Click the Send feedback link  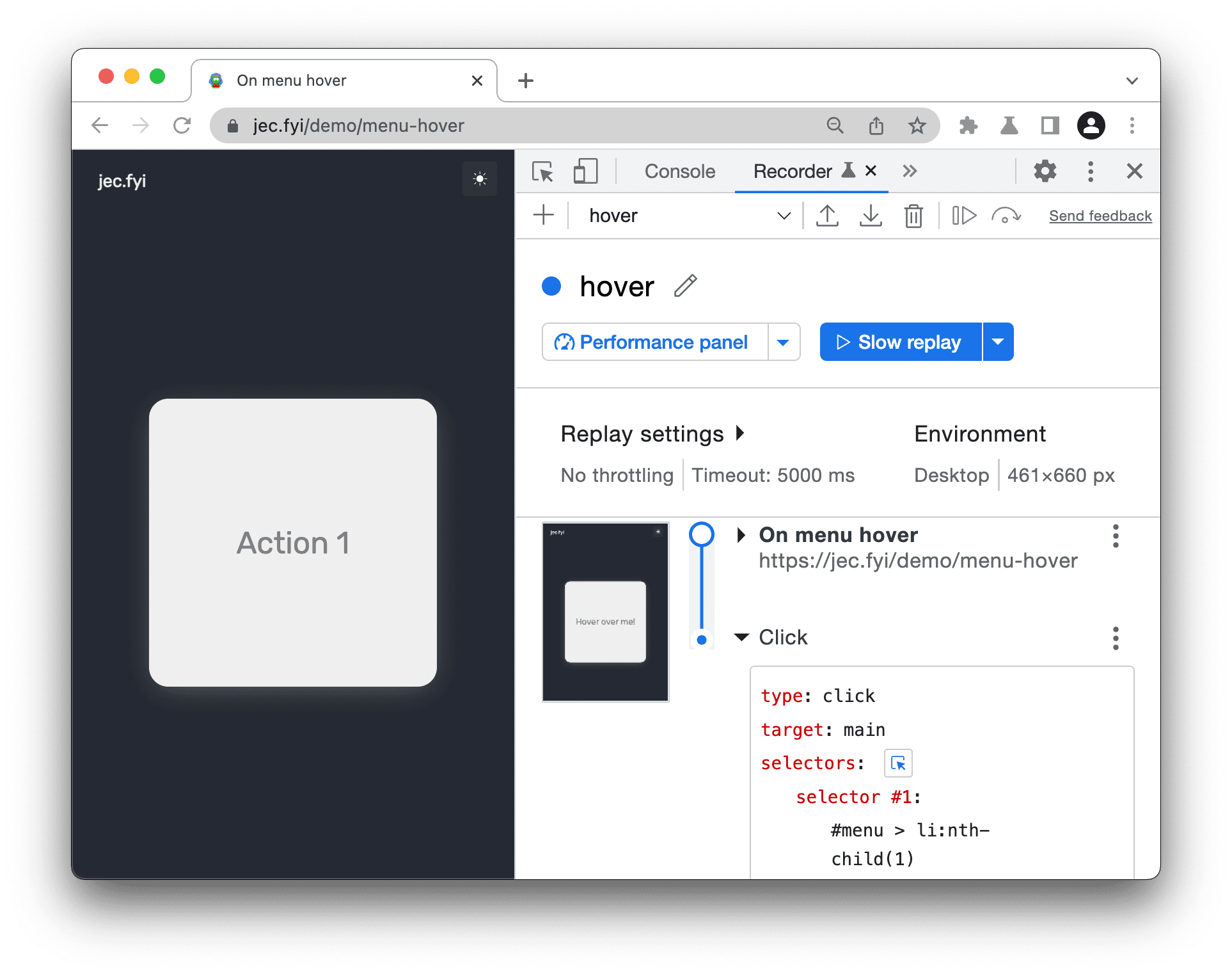[x=1097, y=216]
